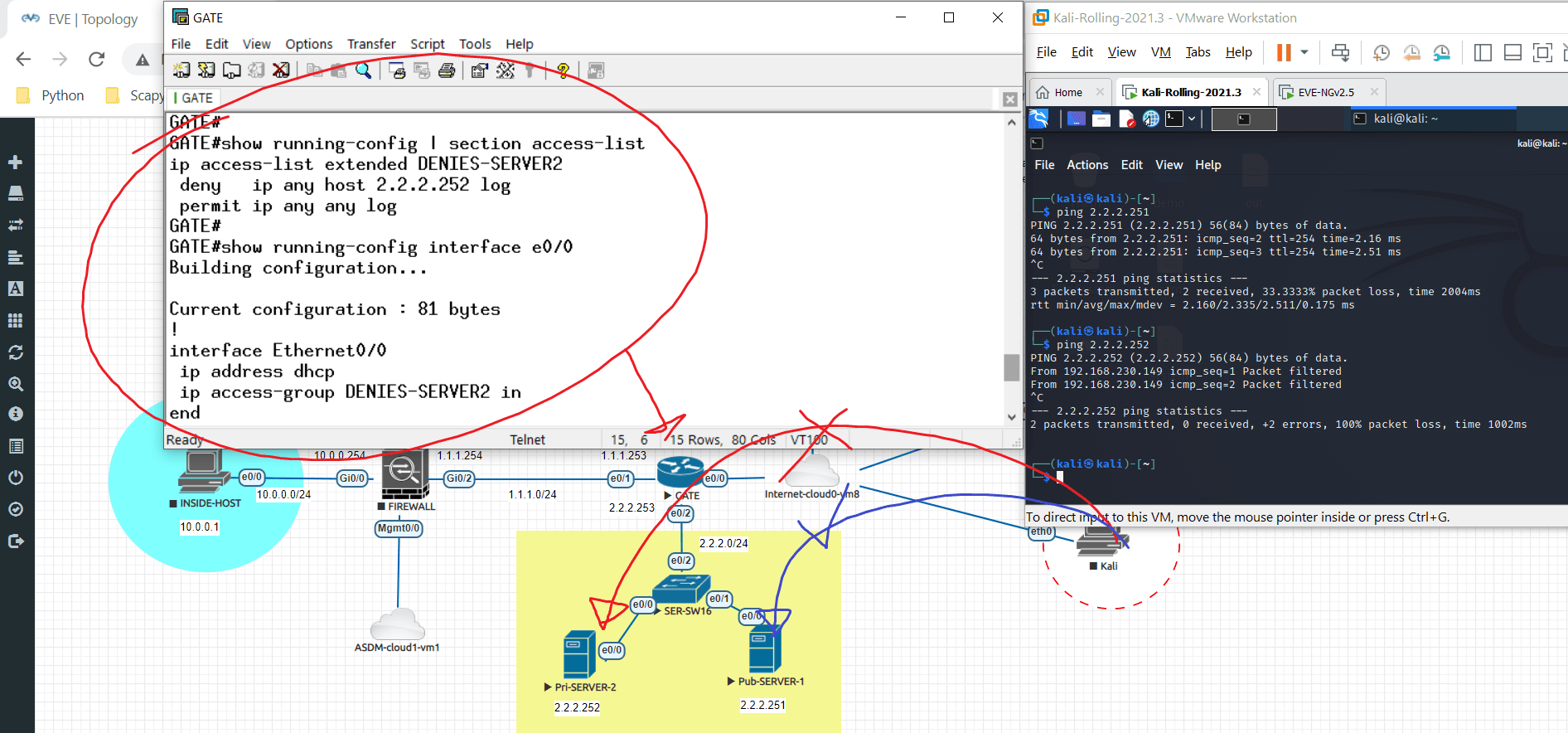Click the yellow Help question mark icon
Viewport: 1568px width, 733px height.
[563, 70]
